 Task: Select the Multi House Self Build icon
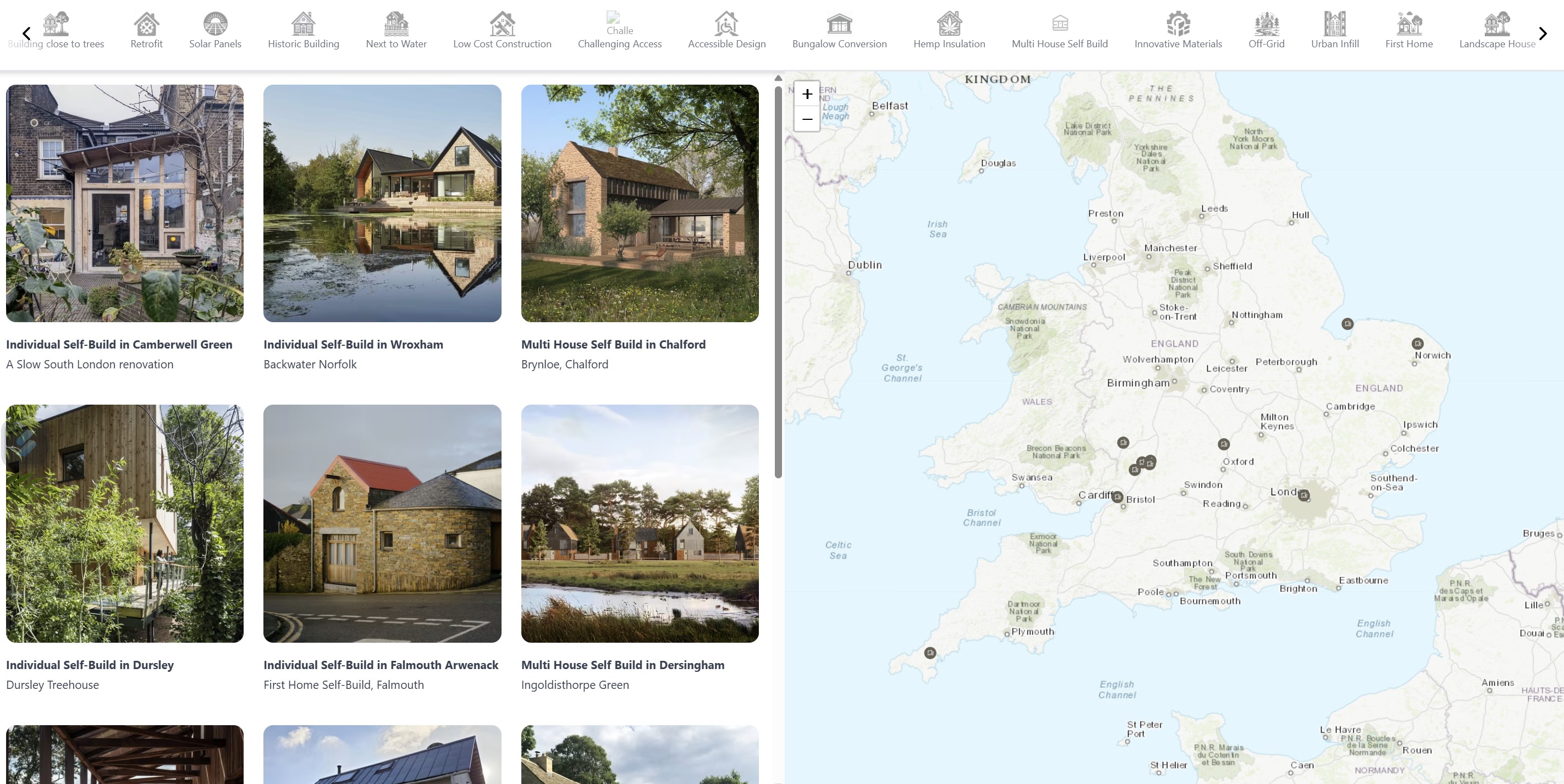tap(1060, 24)
